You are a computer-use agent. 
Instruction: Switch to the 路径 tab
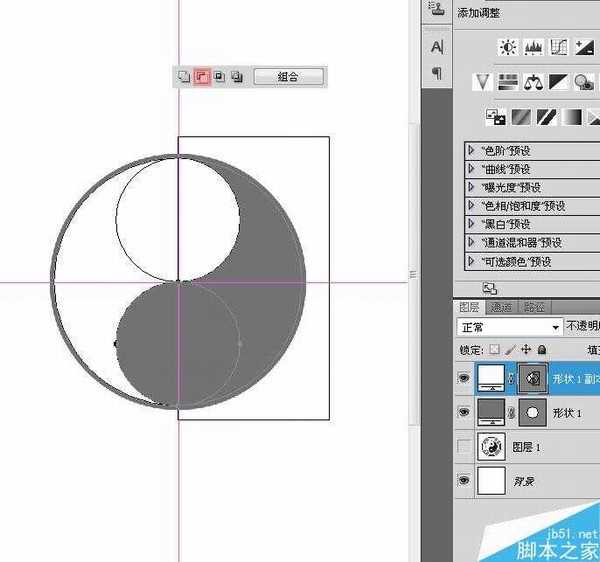tap(534, 307)
